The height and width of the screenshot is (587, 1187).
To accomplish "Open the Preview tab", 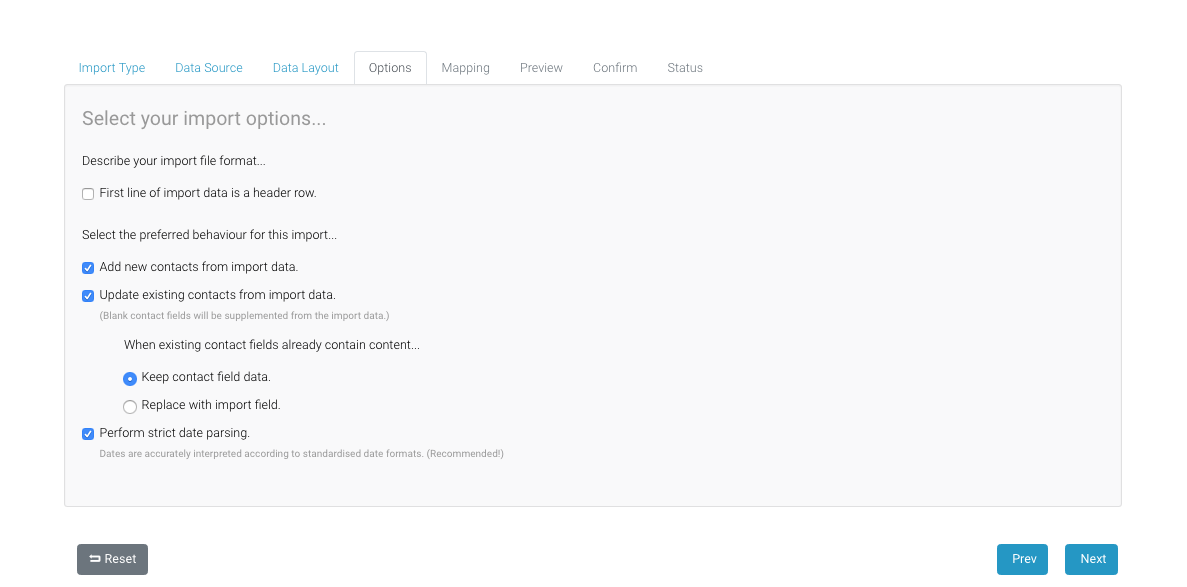I will point(541,68).
